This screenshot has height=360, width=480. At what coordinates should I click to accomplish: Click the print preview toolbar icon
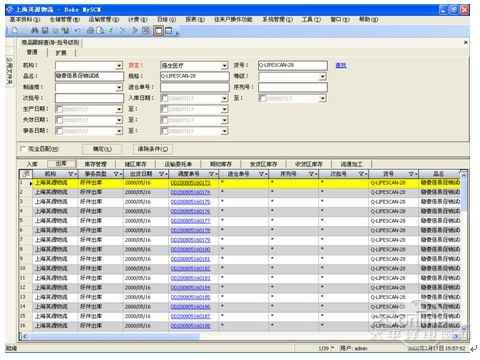tap(100, 31)
